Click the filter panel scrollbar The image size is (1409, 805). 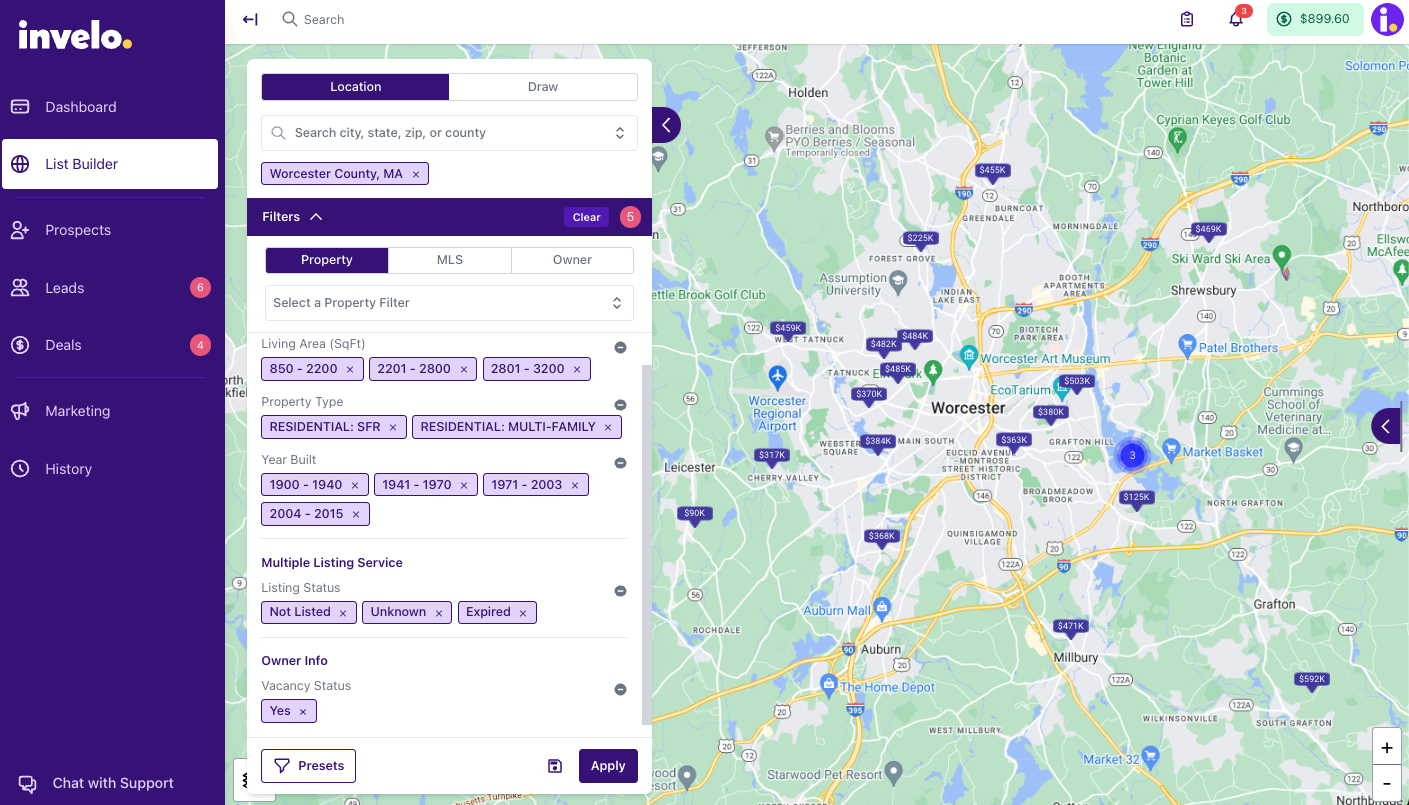click(x=646, y=545)
